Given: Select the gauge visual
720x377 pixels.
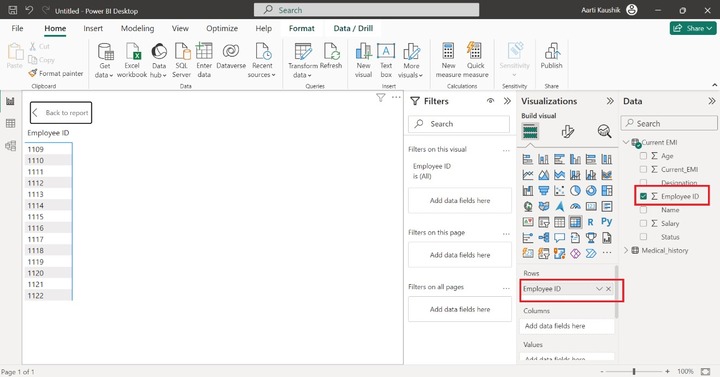Looking at the screenshot, I should pos(575,206).
